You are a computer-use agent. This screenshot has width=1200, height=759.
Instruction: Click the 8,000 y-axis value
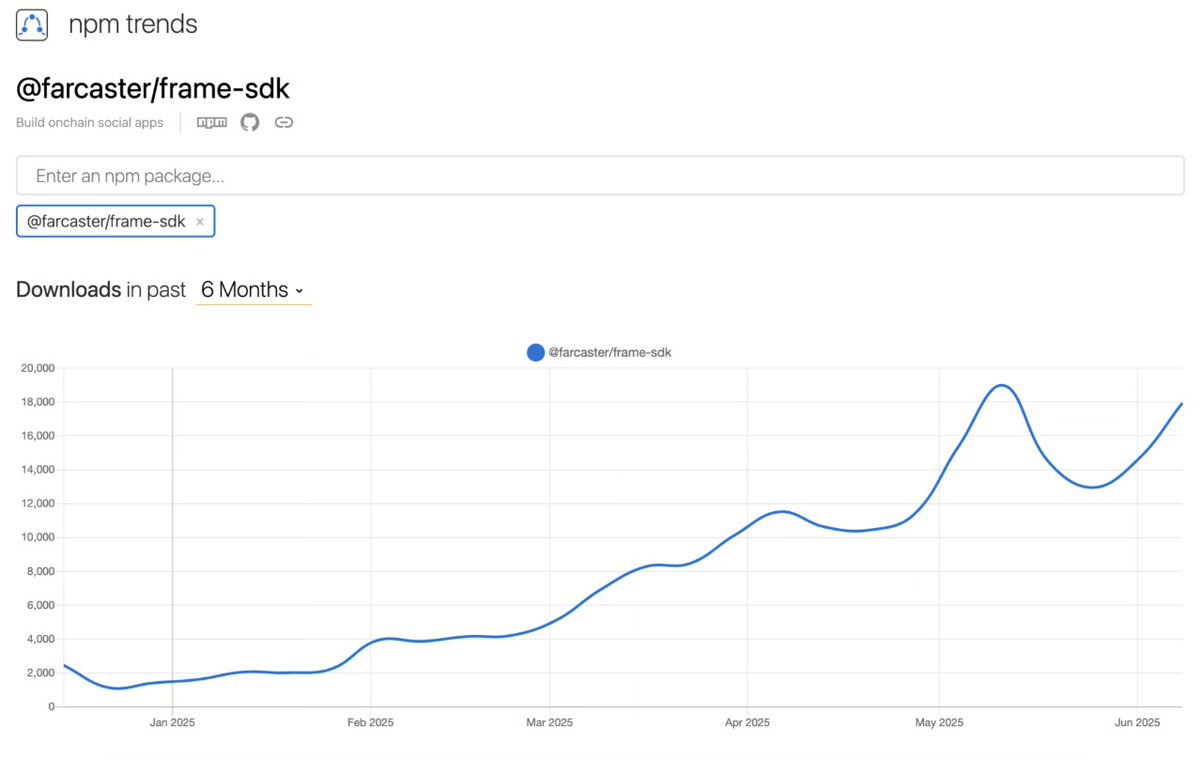click(39, 572)
